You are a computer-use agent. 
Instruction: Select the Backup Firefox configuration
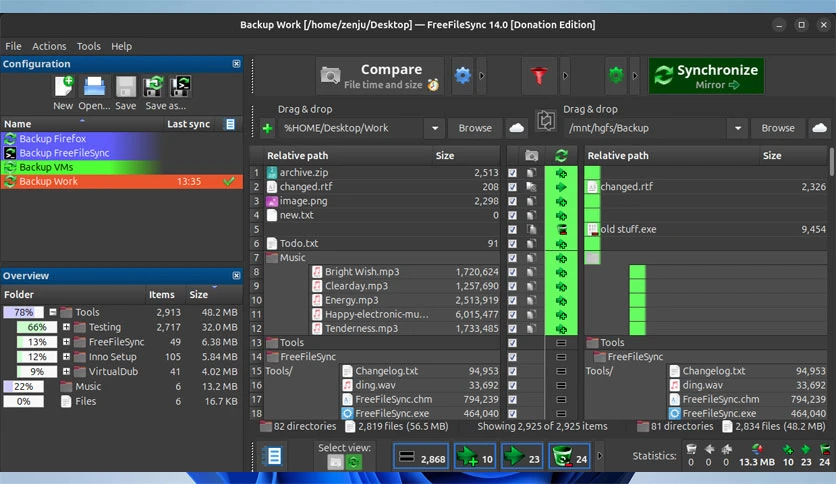(x=122, y=139)
